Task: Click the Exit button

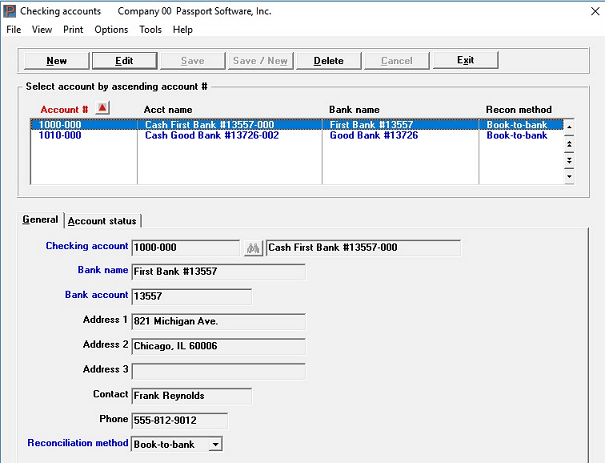Action: 465,60
